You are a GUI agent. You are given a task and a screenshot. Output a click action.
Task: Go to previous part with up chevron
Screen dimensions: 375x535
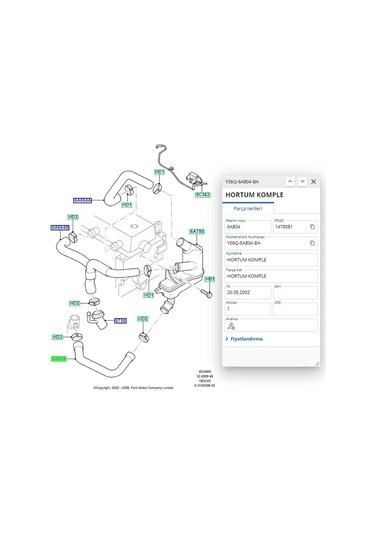click(x=290, y=182)
